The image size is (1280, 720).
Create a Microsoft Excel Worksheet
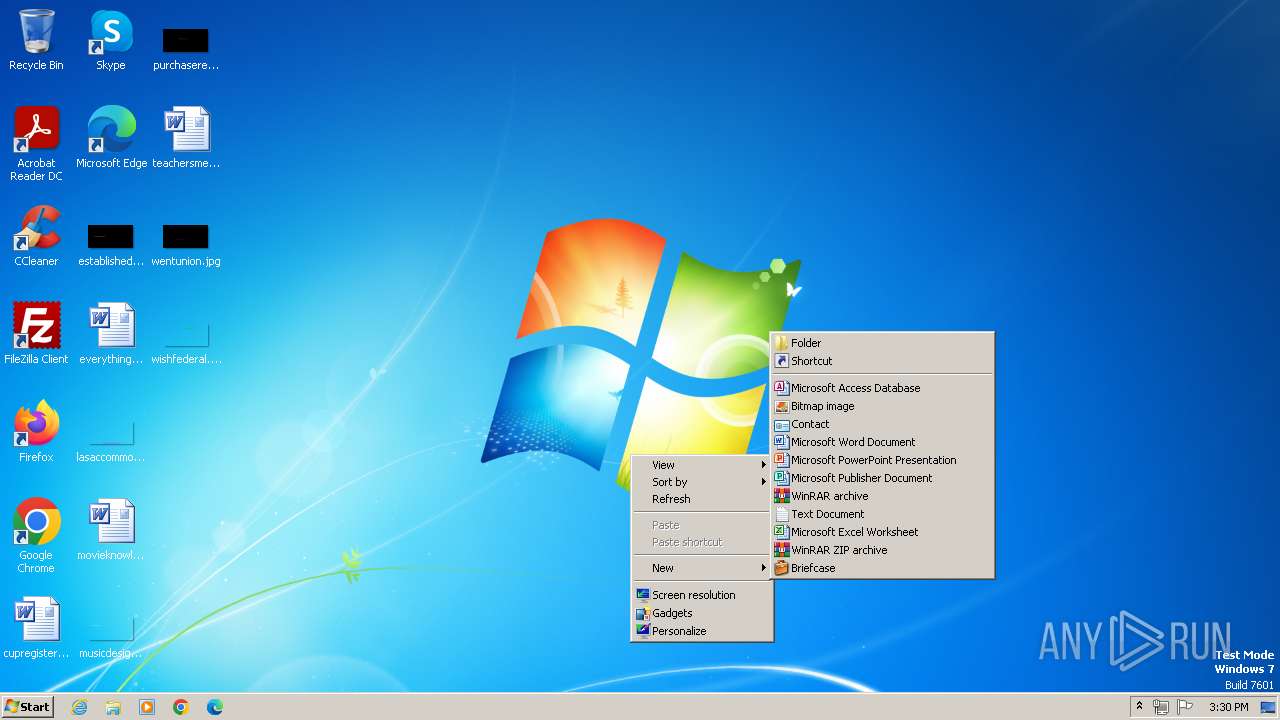coord(882,532)
